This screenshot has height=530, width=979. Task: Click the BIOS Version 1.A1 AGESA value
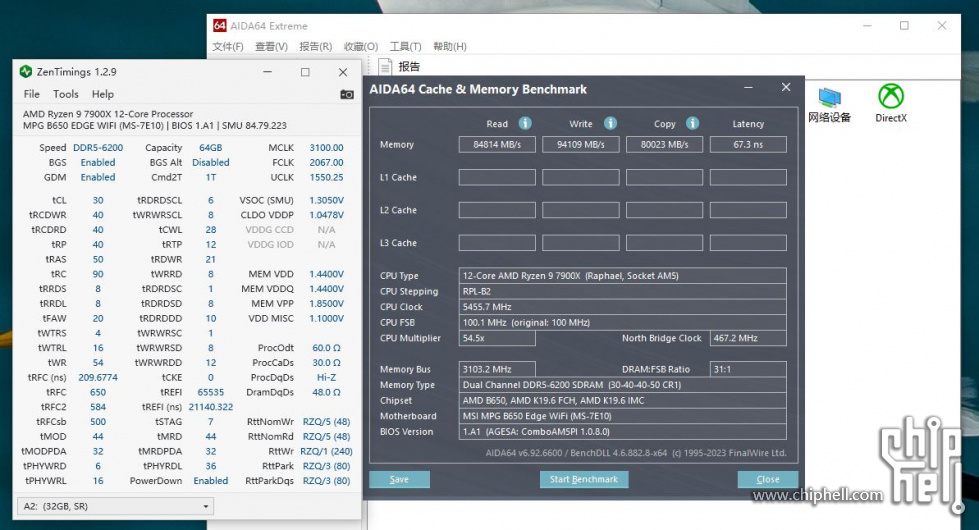(622, 432)
